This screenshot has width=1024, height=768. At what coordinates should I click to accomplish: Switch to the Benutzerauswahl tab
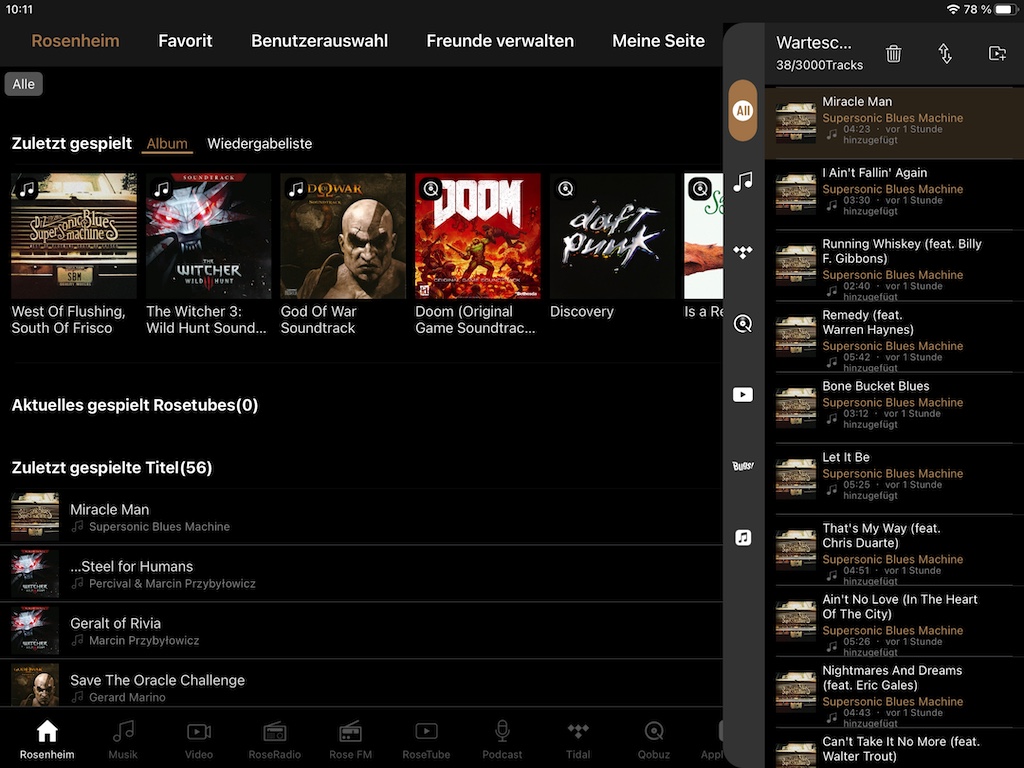[x=319, y=40]
